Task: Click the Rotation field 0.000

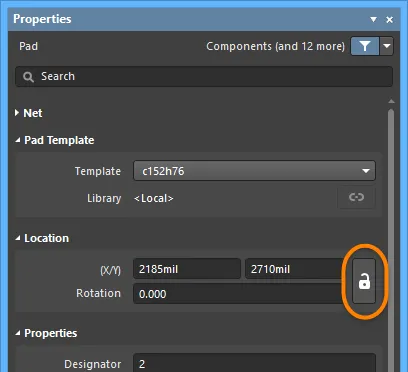Action: point(239,294)
